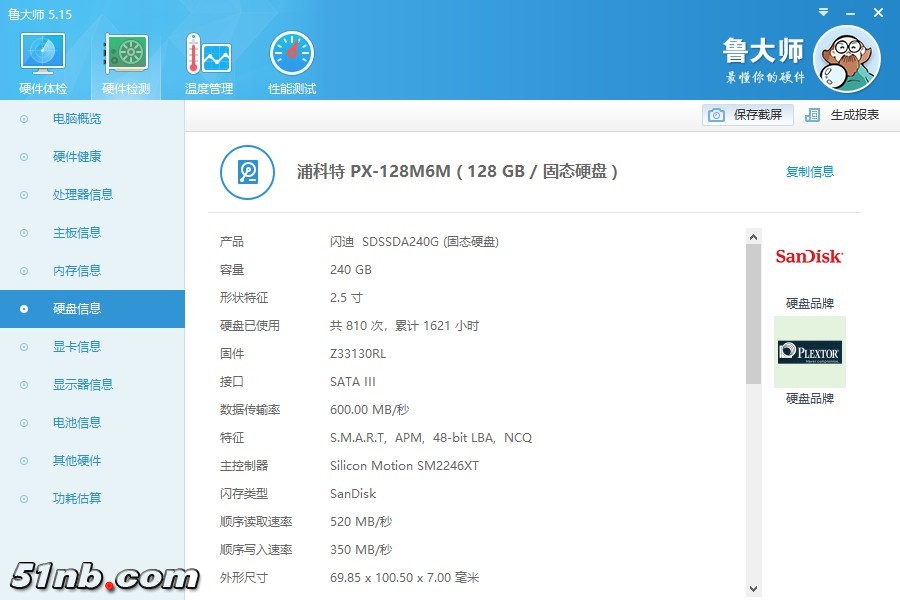Select 主板信息 in the sidebar

tap(92, 233)
